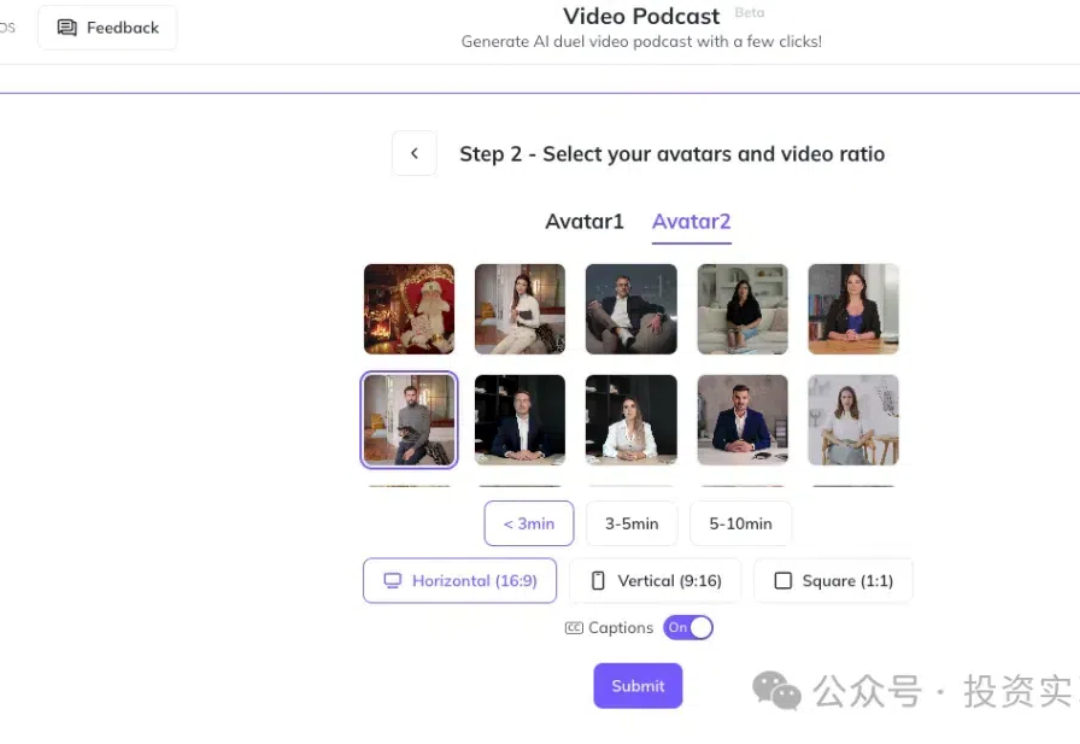Click the CC captions icon
The width and height of the screenshot is (1080, 744).
pos(574,628)
